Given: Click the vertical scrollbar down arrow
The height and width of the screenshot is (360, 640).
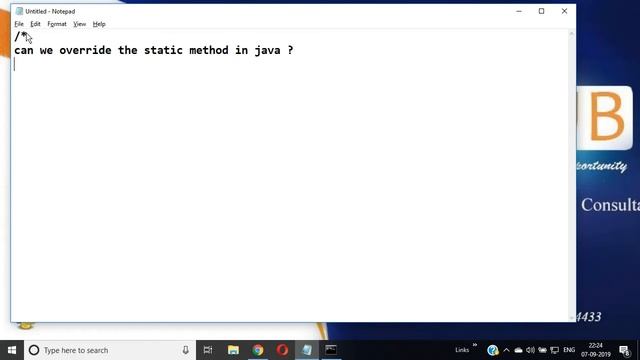Looking at the screenshot, I should click(572, 318).
